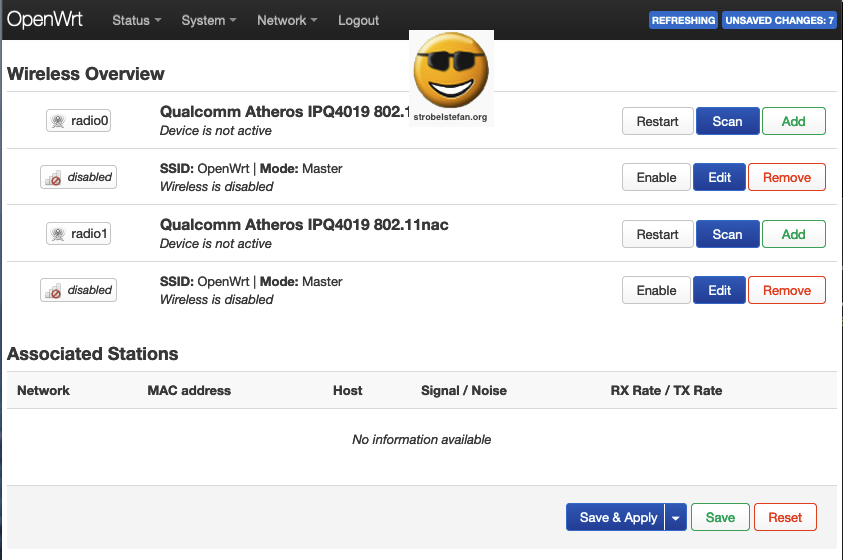Click the disabled signal icon under radio0
Image resolution: width=843 pixels, height=560 pixels.
pos(78,177)
